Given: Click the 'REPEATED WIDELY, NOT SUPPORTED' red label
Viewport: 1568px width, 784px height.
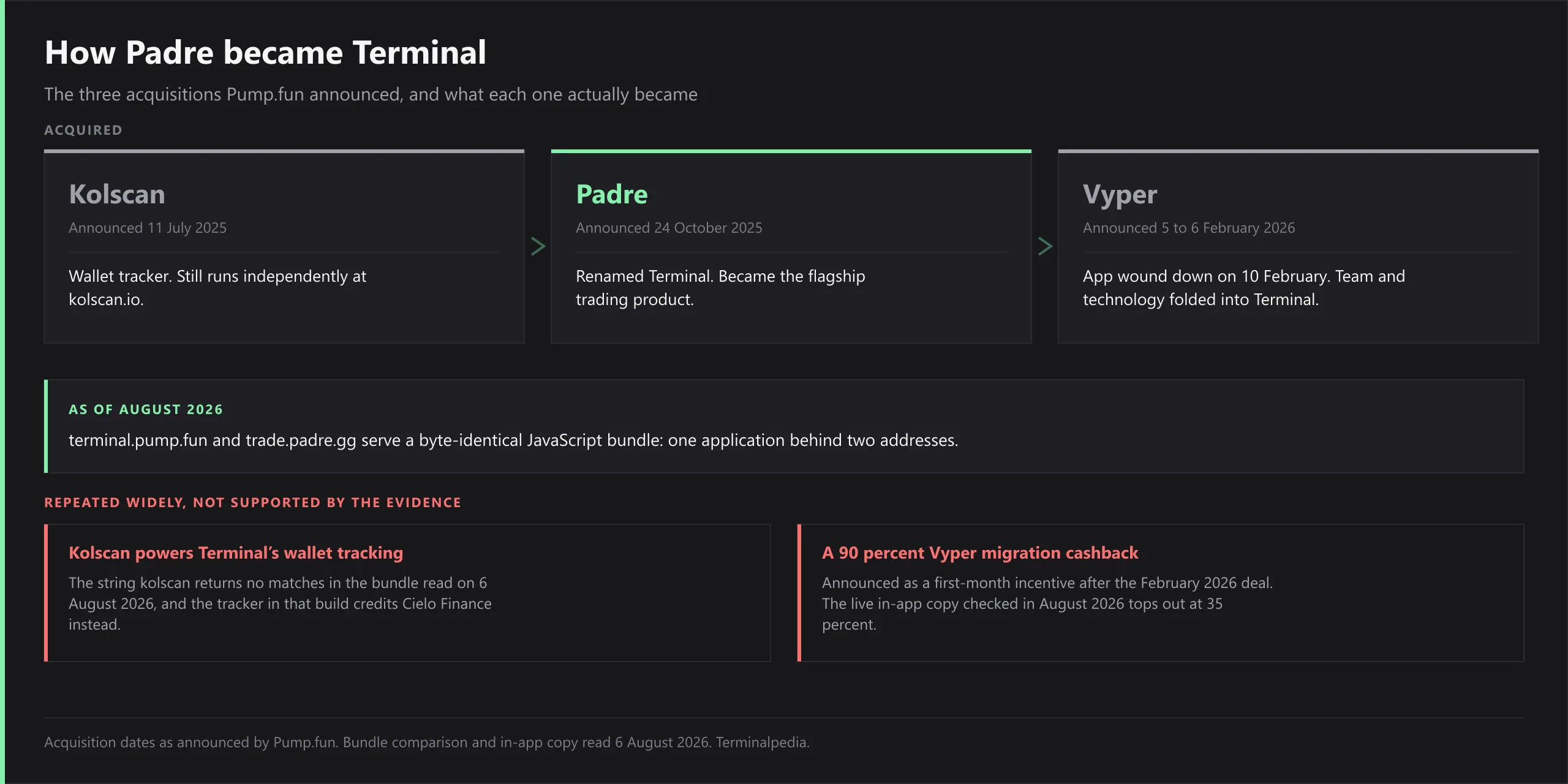Looking at the screenshot, I should 252,502.
